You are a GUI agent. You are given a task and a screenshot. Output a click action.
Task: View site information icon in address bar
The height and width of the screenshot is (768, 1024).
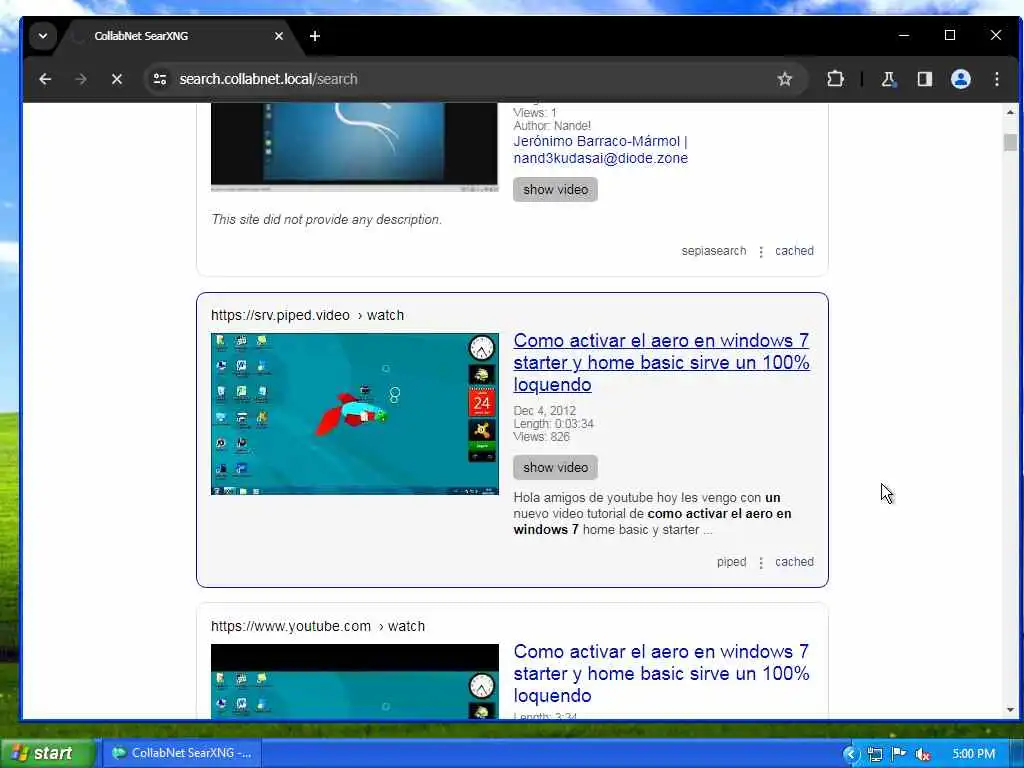click(160, 79)
